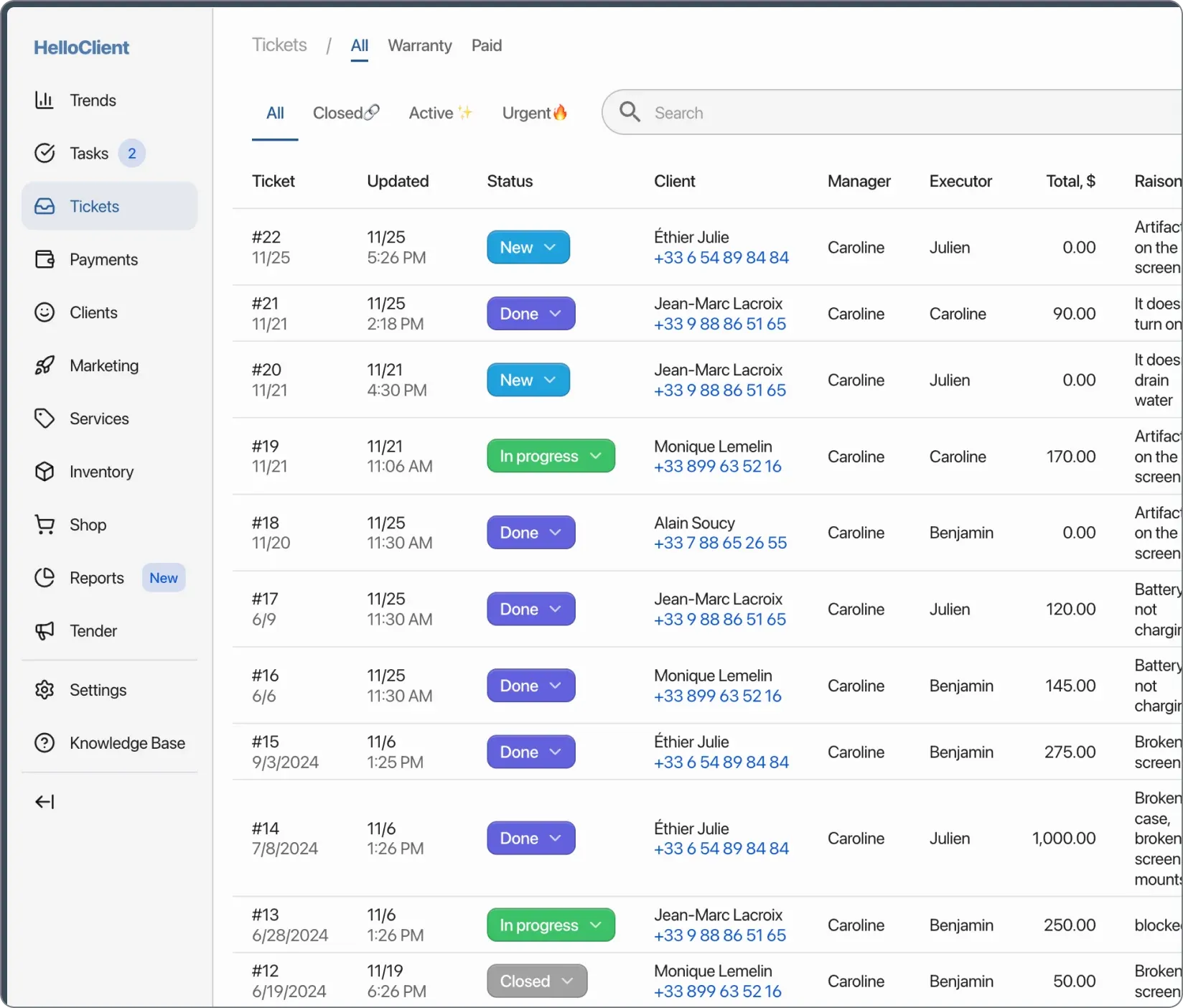Screen dimensions: 1183x1008
Task: Open the Reports page with New badge
Action: pyautogui.click(x=98, y=578)
